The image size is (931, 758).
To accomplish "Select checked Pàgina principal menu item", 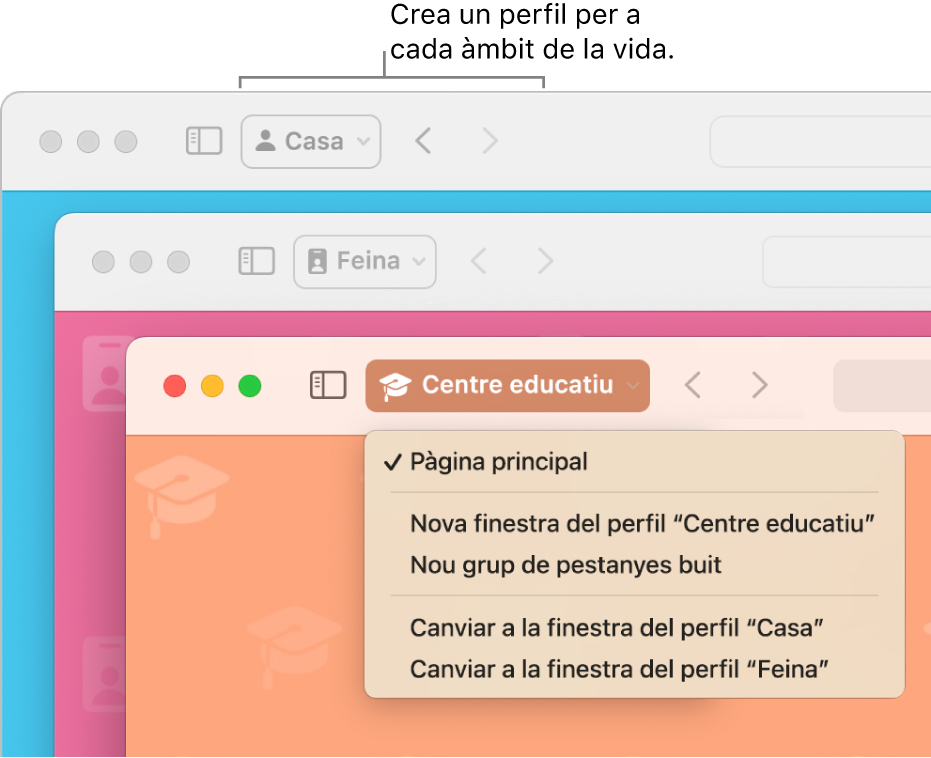I will [499, 462].
